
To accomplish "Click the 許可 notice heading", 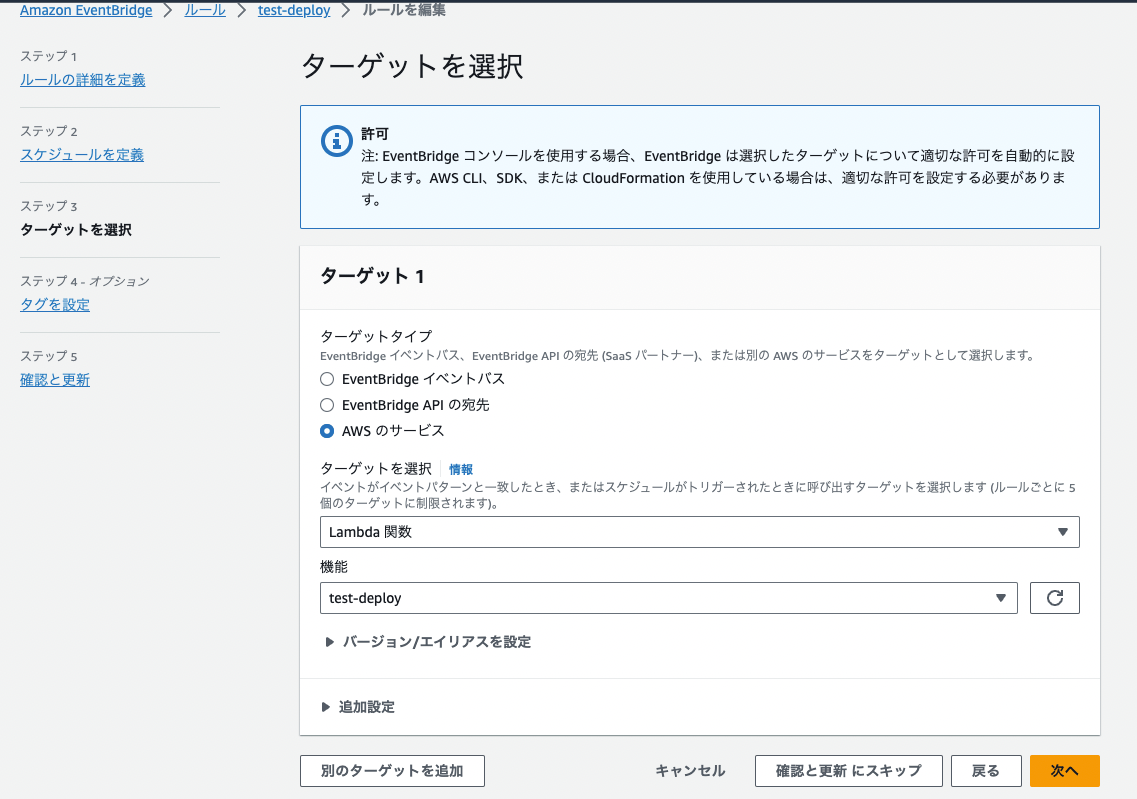I will coord(375,134).
